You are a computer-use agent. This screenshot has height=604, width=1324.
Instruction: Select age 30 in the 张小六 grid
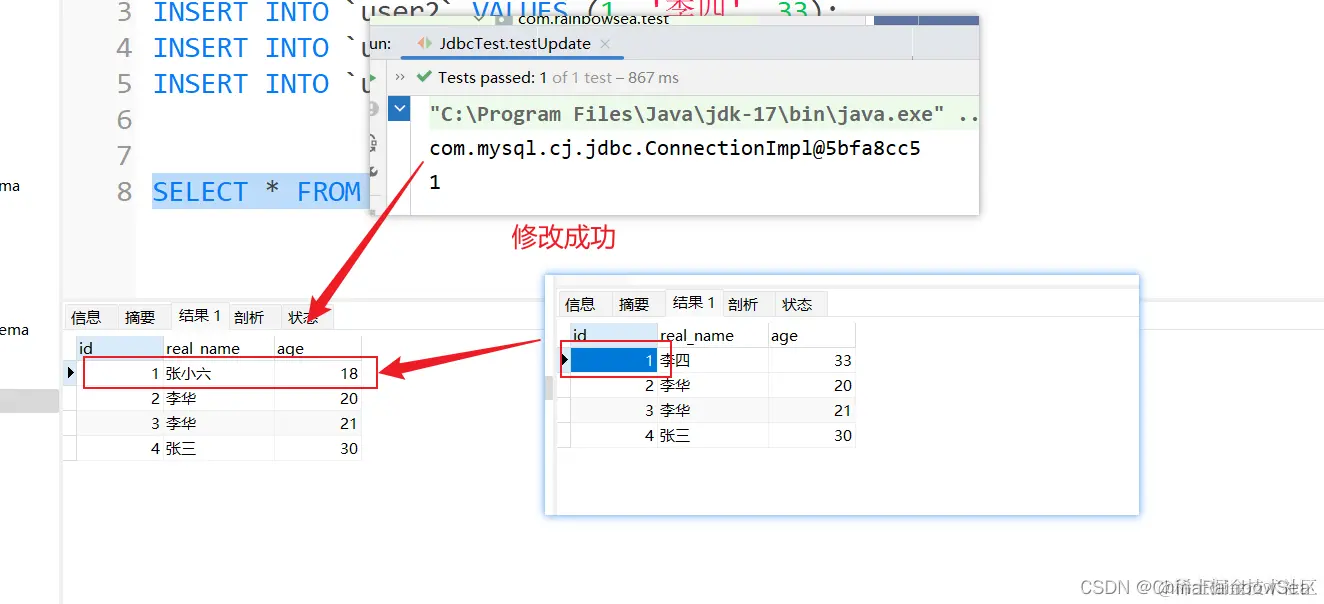(318, 448)
